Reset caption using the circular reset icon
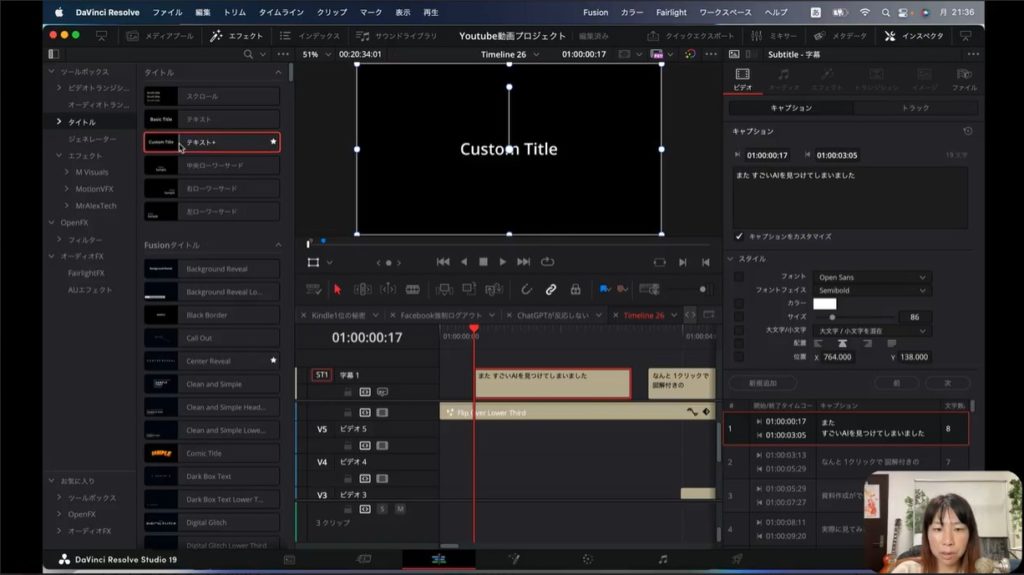The height and width of the screenshot is (575, 1024). coord(967,131)
